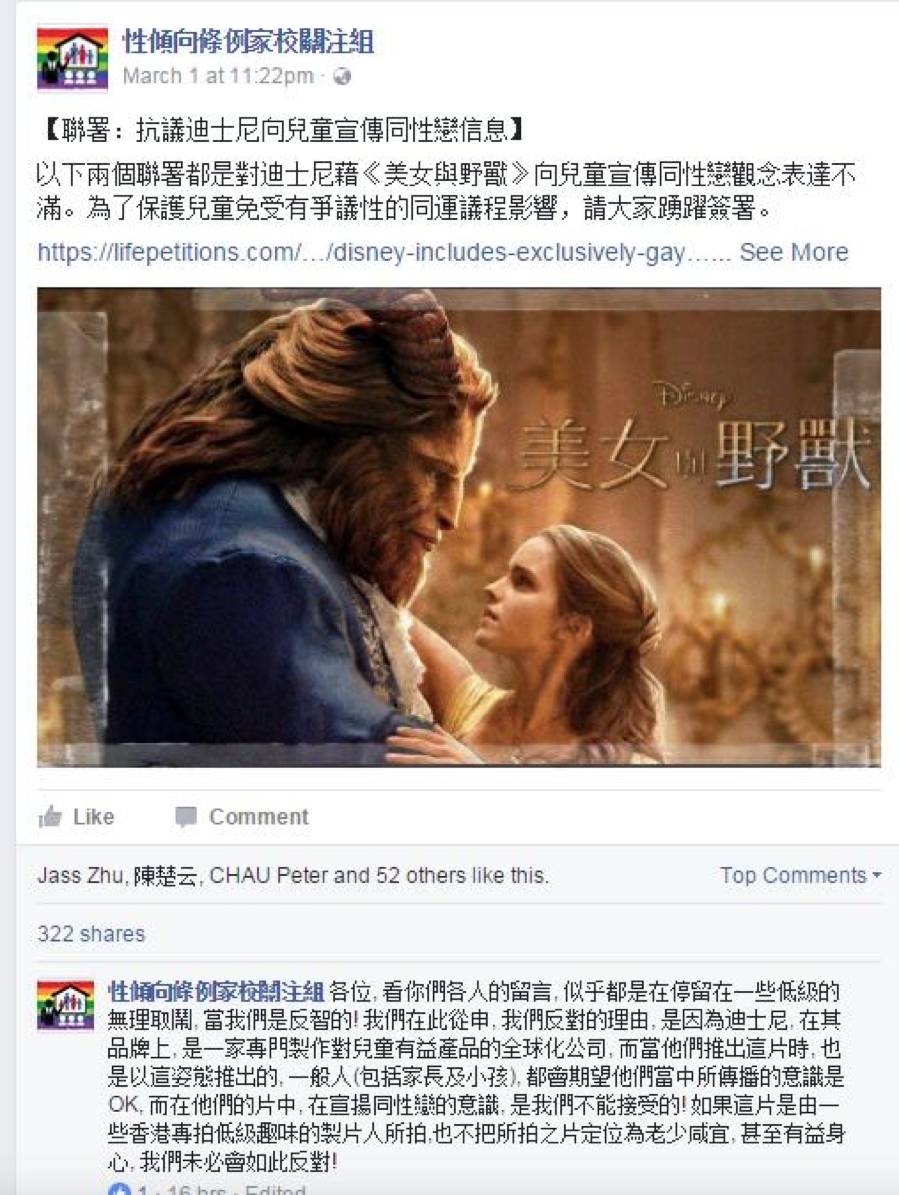This screenshot has width=899, height=1195.
Task: Click the commenter page name in comment
Action: tap(216, 992)
